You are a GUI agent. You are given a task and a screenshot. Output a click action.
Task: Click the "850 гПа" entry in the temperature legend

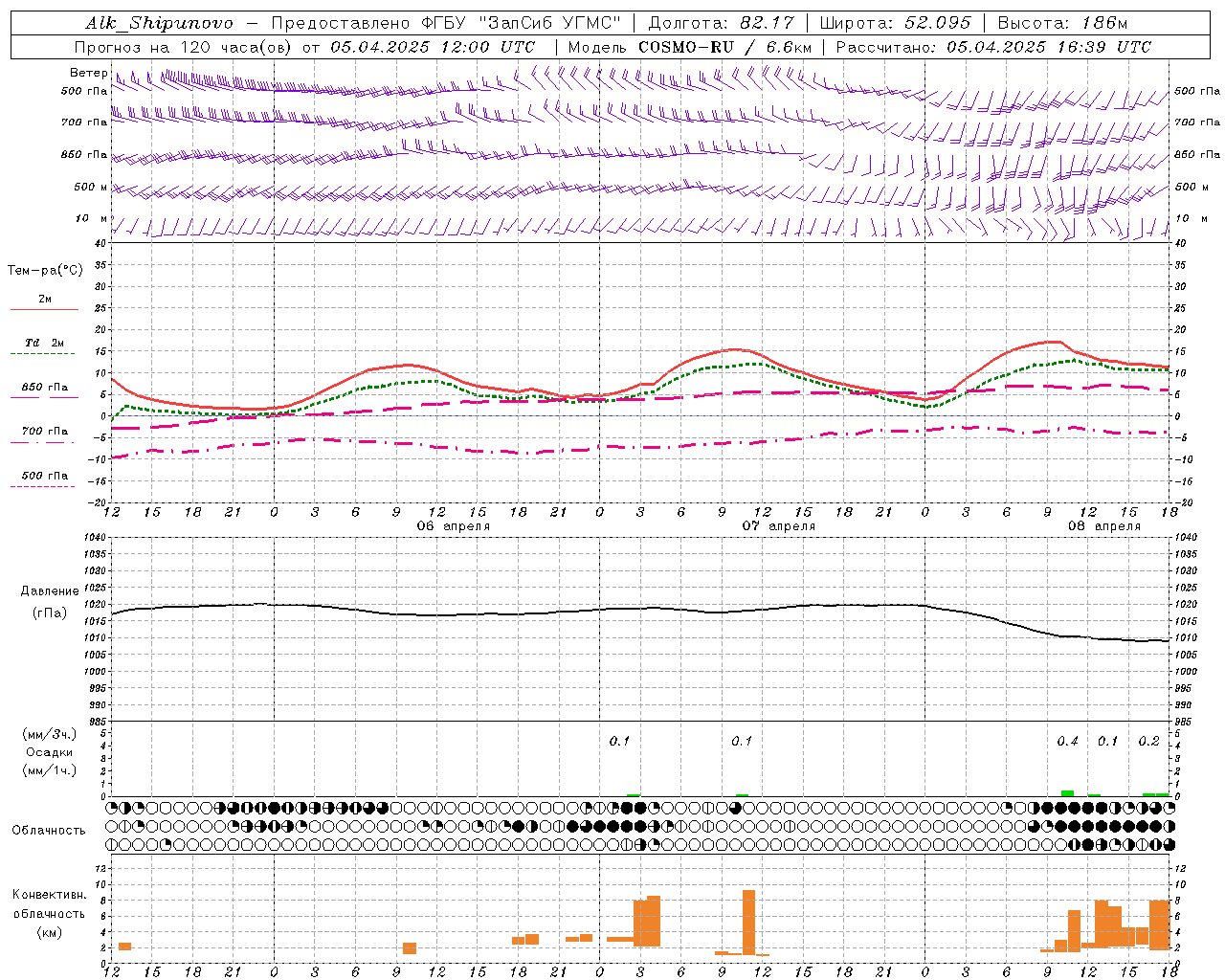tap(45, 388)
